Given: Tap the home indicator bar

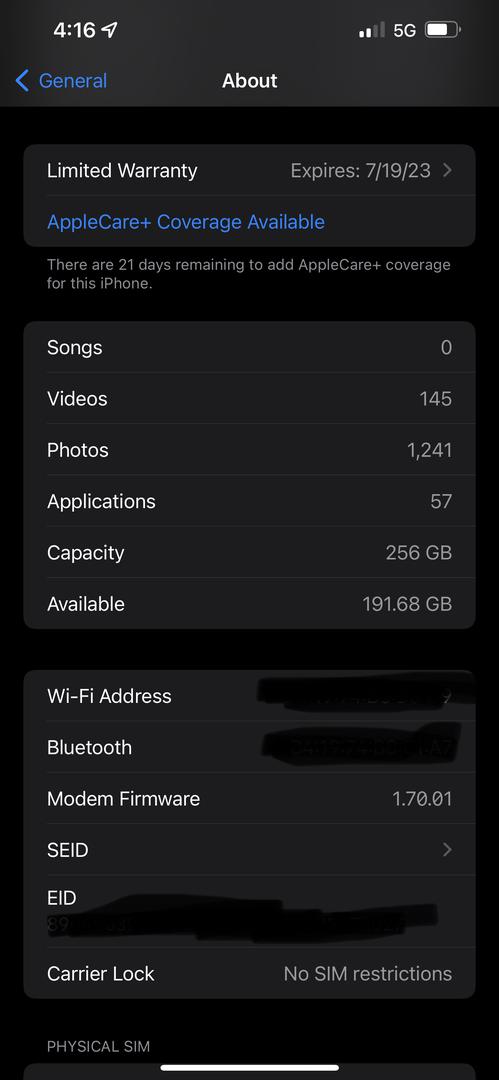Looking at the screenshot, I should (x=250, y=1068).
